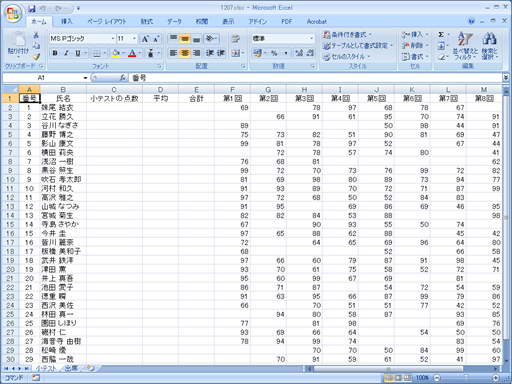Select cell C1 小テストの点数

pyautogui.click(x=114, y=98)
